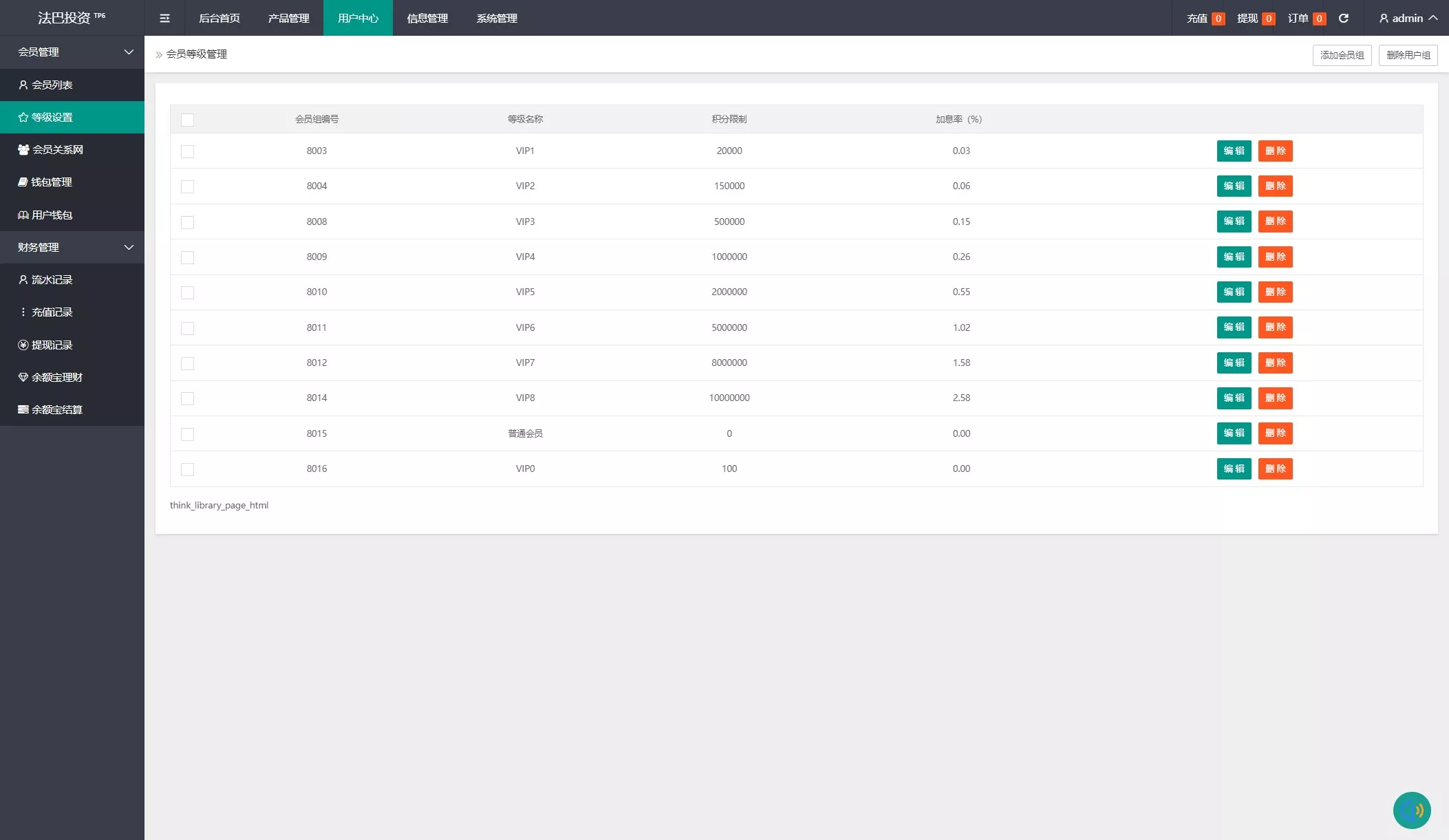Screen dimensions: 1449x840
Task: Click the 添加会员组 button
Action: point(1342,55)
